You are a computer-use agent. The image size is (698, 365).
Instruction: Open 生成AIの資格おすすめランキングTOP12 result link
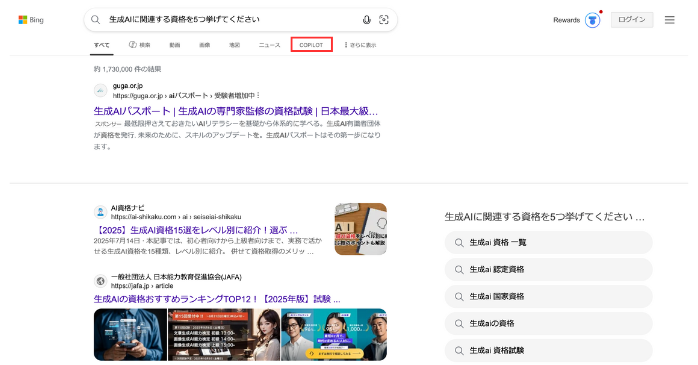click(217, 299)
